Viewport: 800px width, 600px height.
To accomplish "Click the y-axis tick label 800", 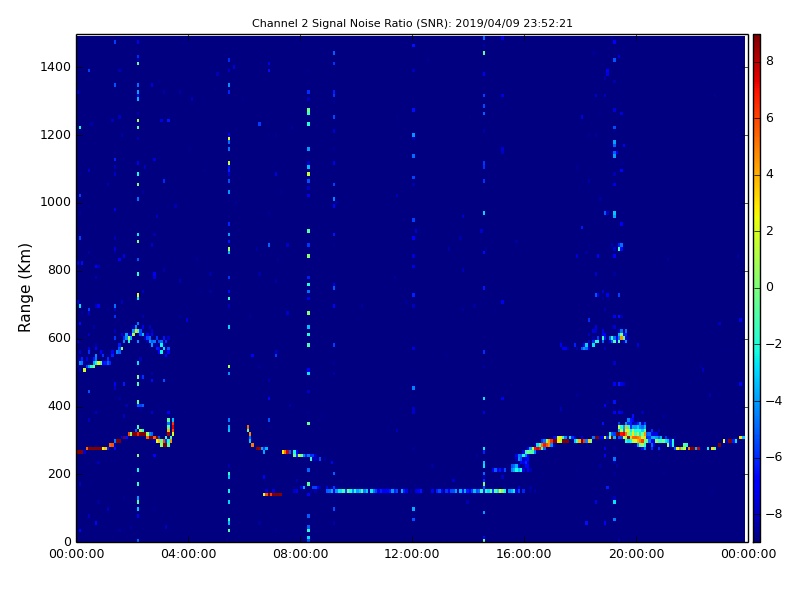I will coord(59,270).
